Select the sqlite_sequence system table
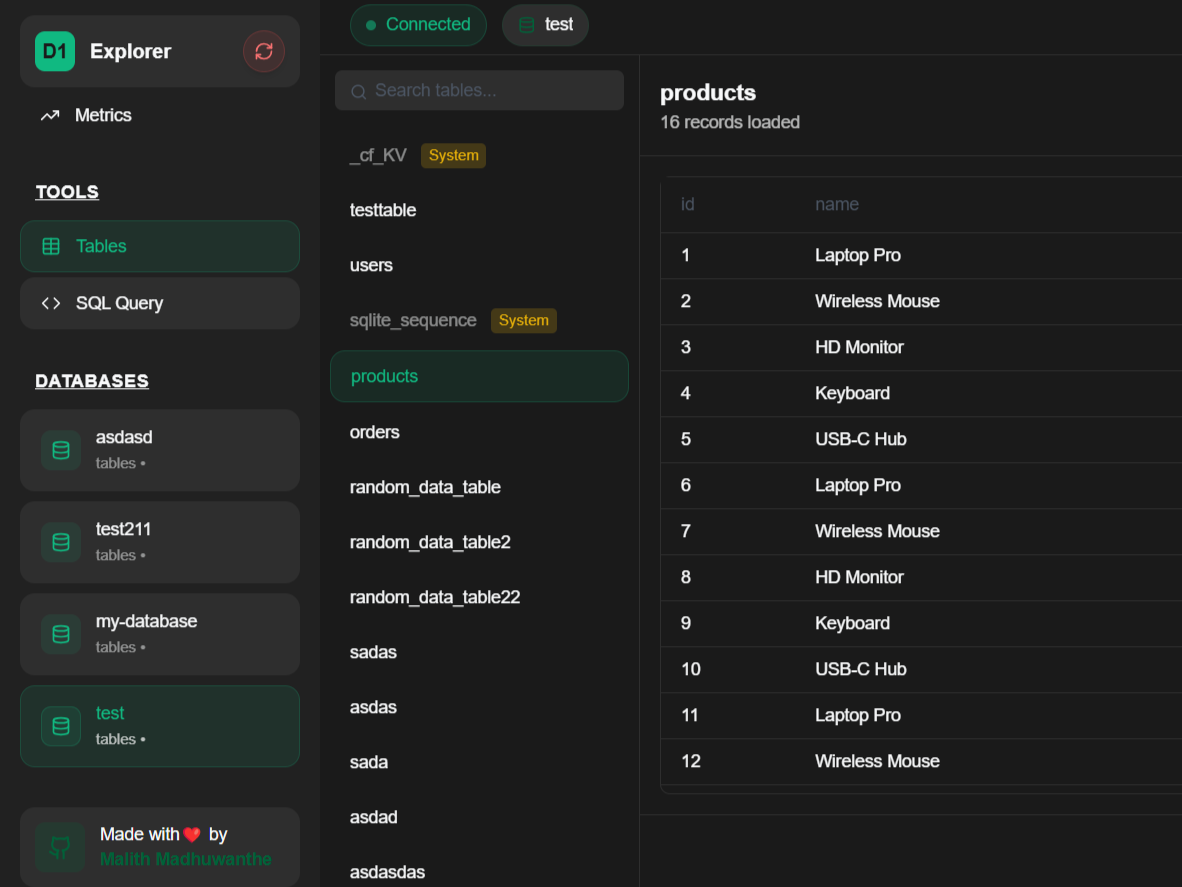Viewport: 1182px width, 887px height. click(413, 320)
